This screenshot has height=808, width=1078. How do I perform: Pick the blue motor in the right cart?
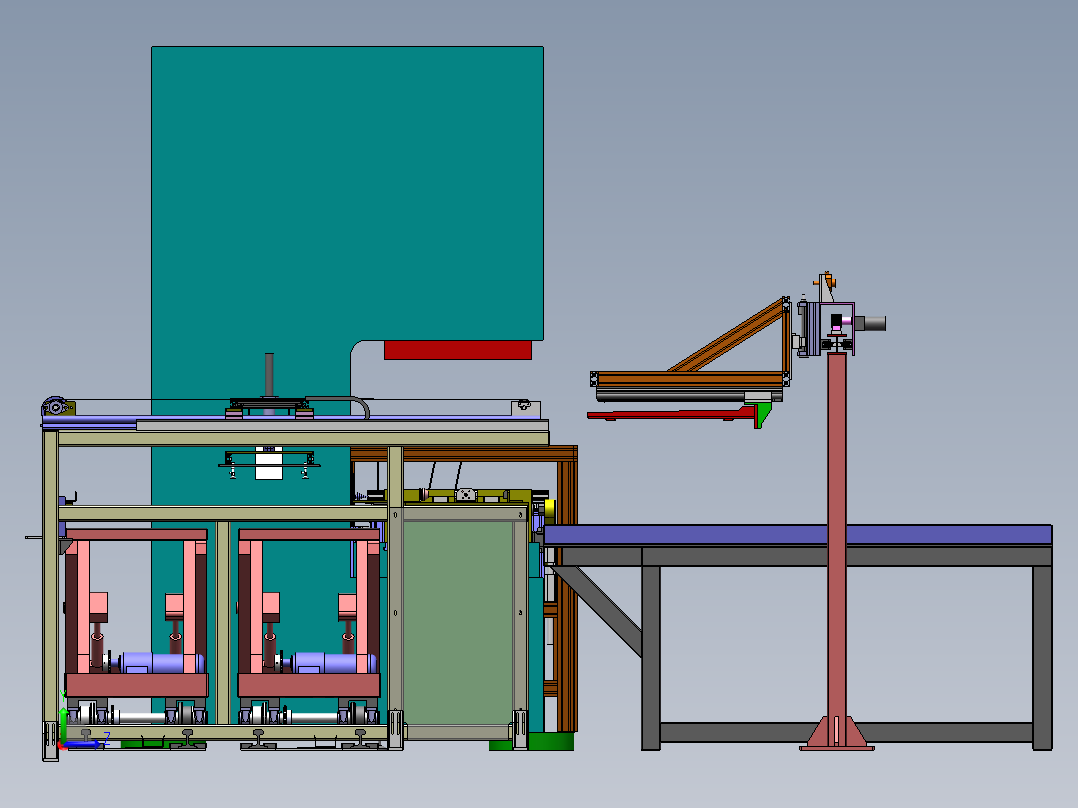pyautogui.click(x=334, y=664)
